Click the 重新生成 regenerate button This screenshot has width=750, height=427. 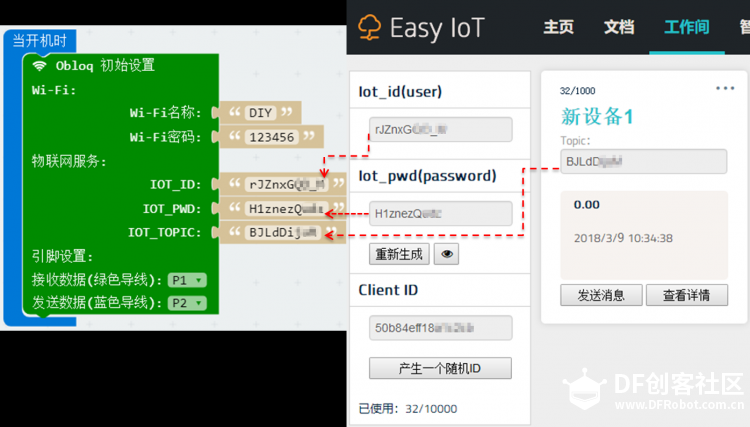point(400,254)
